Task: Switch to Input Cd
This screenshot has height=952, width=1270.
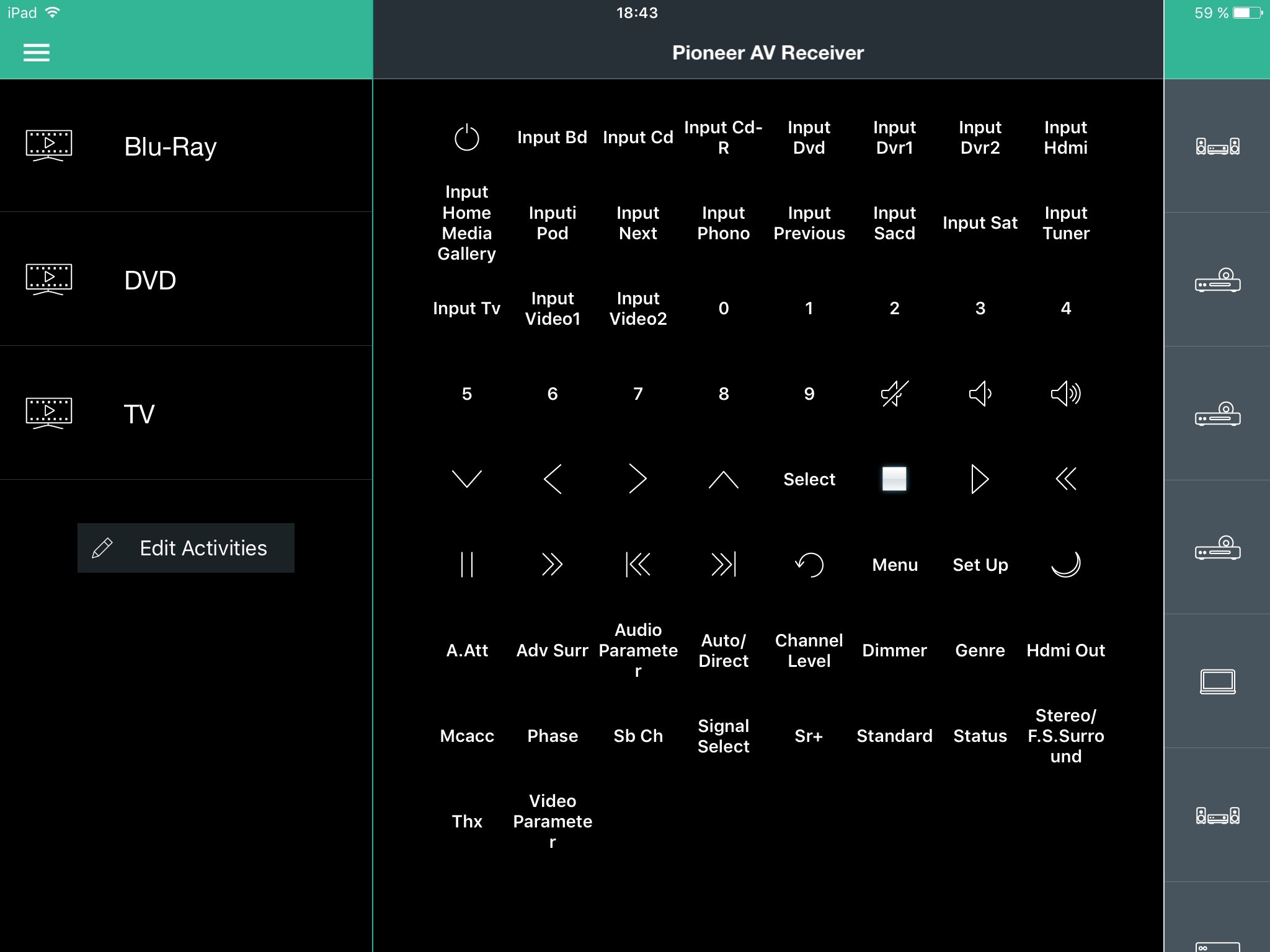Action: tap(638, 138)
